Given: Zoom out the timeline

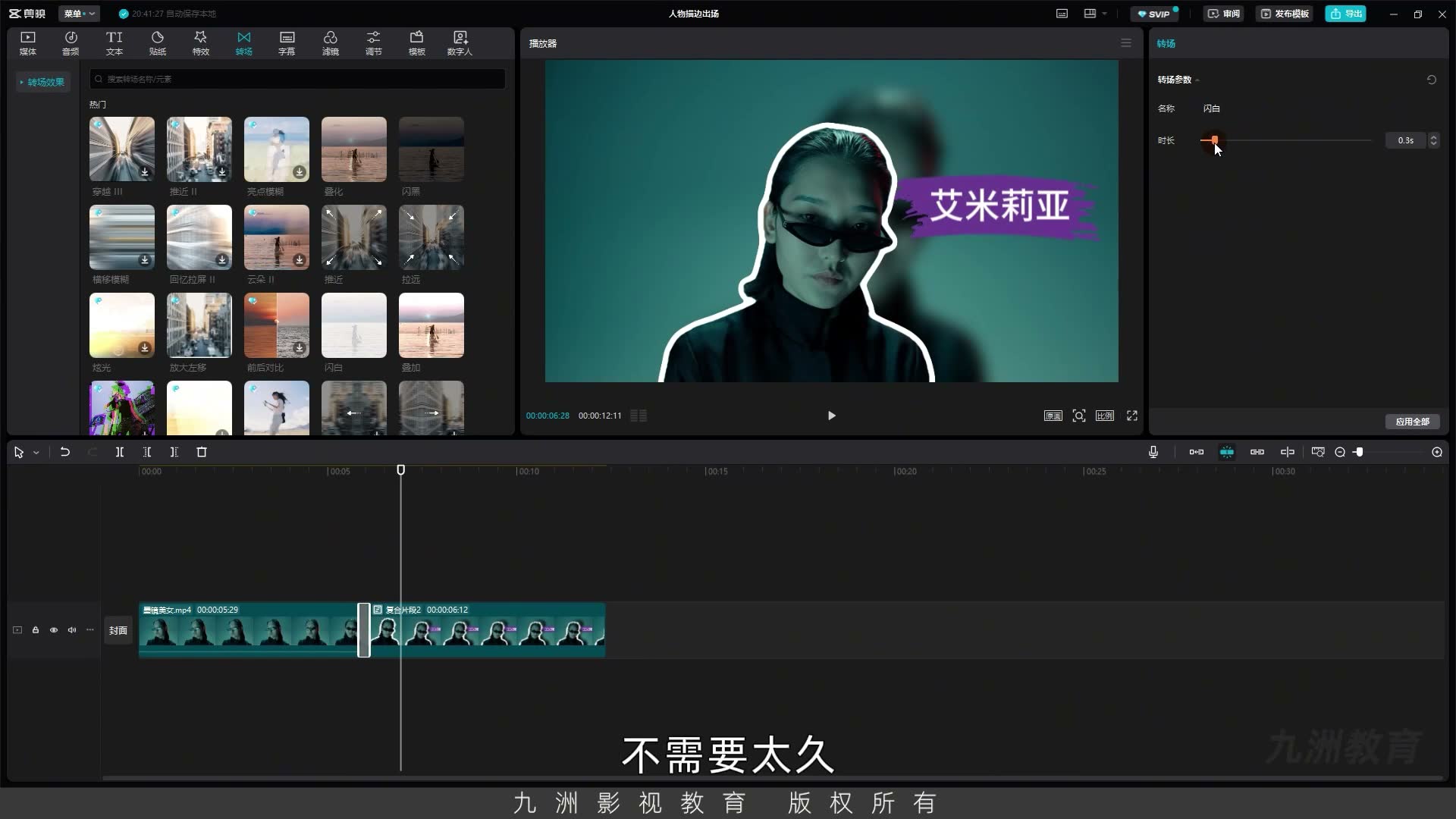Looking at the screenshot, I should click(x=1340, y=452).
